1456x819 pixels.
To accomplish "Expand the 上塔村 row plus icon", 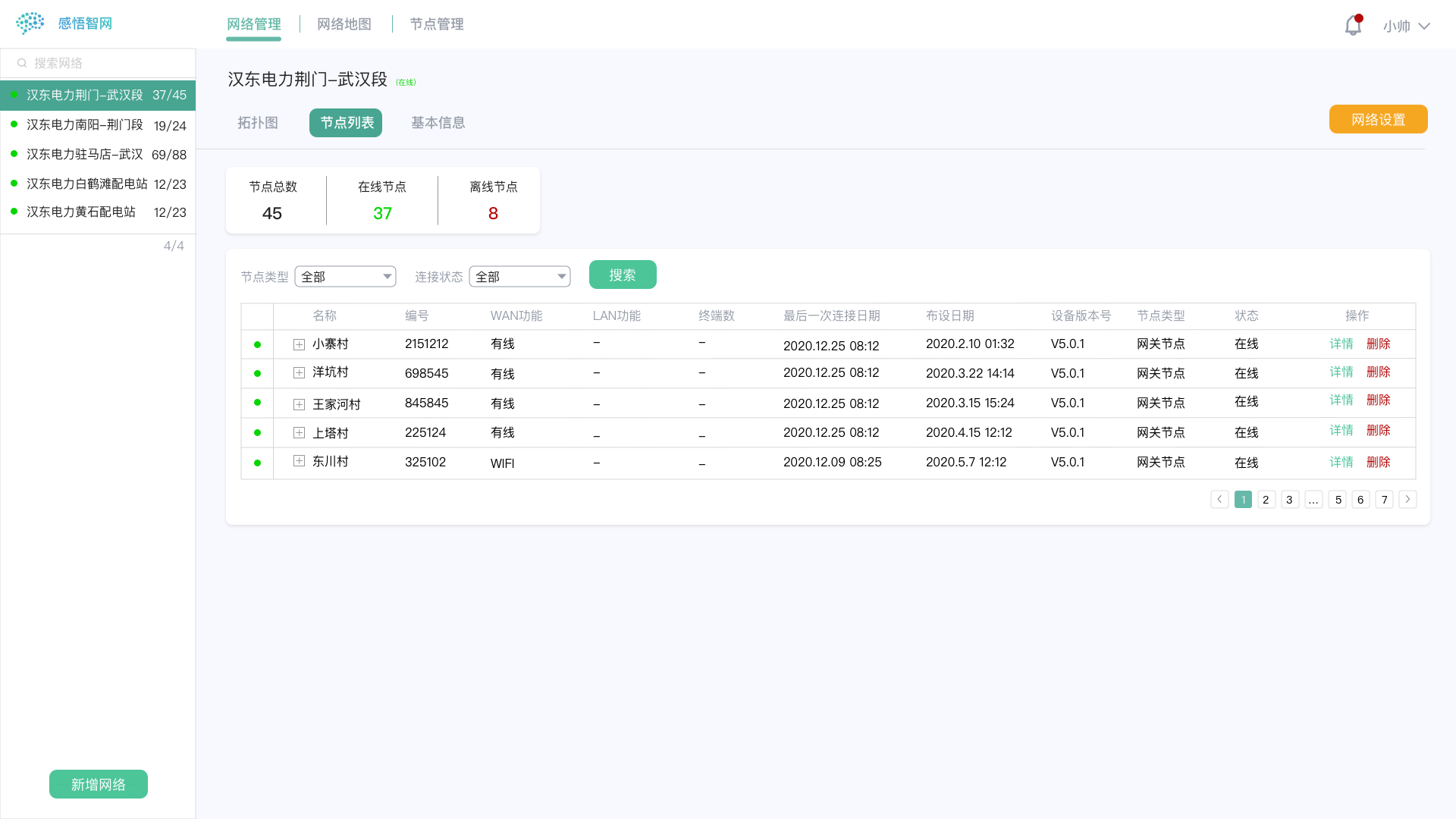I will [299, 433].
